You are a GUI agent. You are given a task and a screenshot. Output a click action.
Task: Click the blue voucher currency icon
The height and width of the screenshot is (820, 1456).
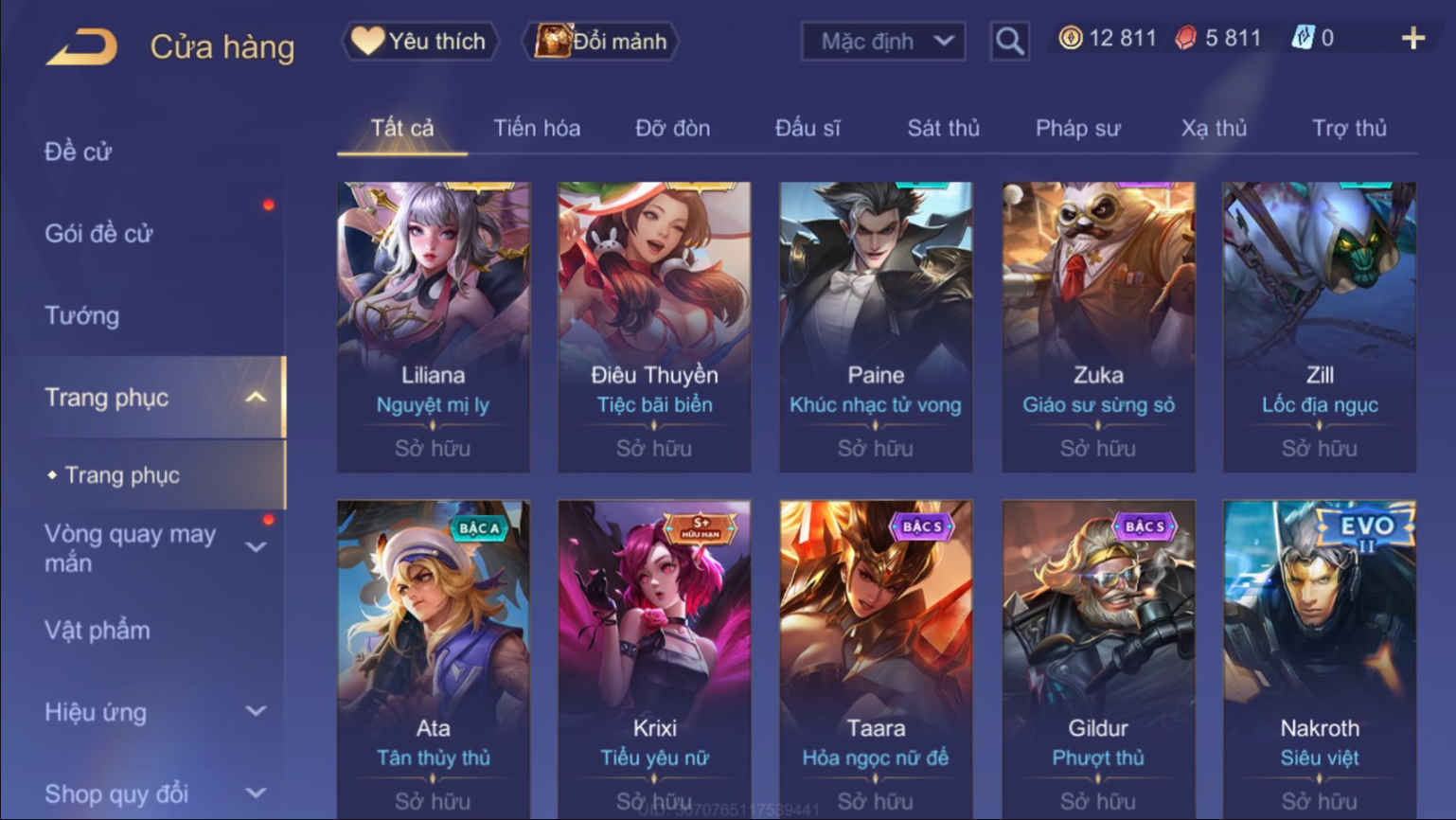[1303, 38]
